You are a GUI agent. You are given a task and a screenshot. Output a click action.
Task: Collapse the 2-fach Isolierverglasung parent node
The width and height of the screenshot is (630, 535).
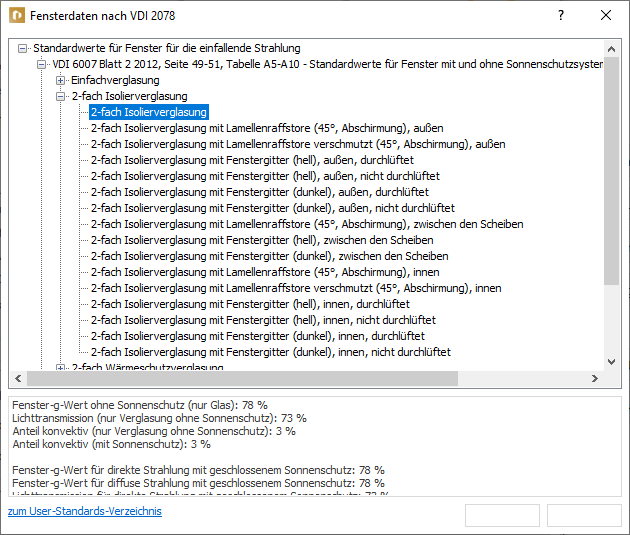click(x=60, y=96)
